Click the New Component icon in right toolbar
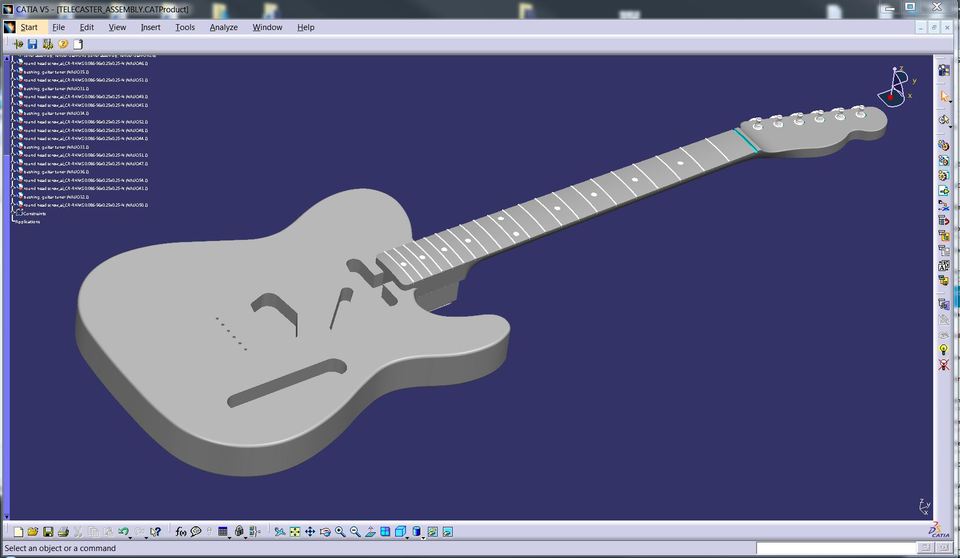Image resolution: width=960 pixels, height=558 pixels. (x=943, y=146)
